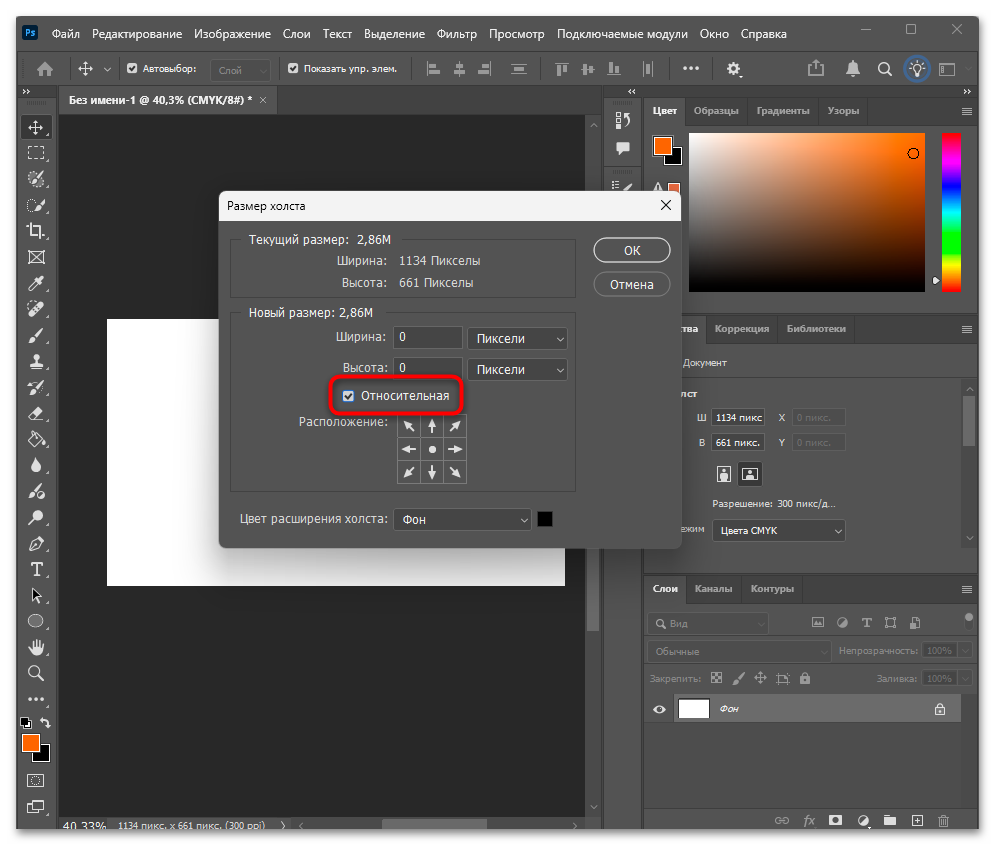Select the Ellipse shape tool
The height and width of the screenshot is (845, 995).
click(x=36, y=621)
